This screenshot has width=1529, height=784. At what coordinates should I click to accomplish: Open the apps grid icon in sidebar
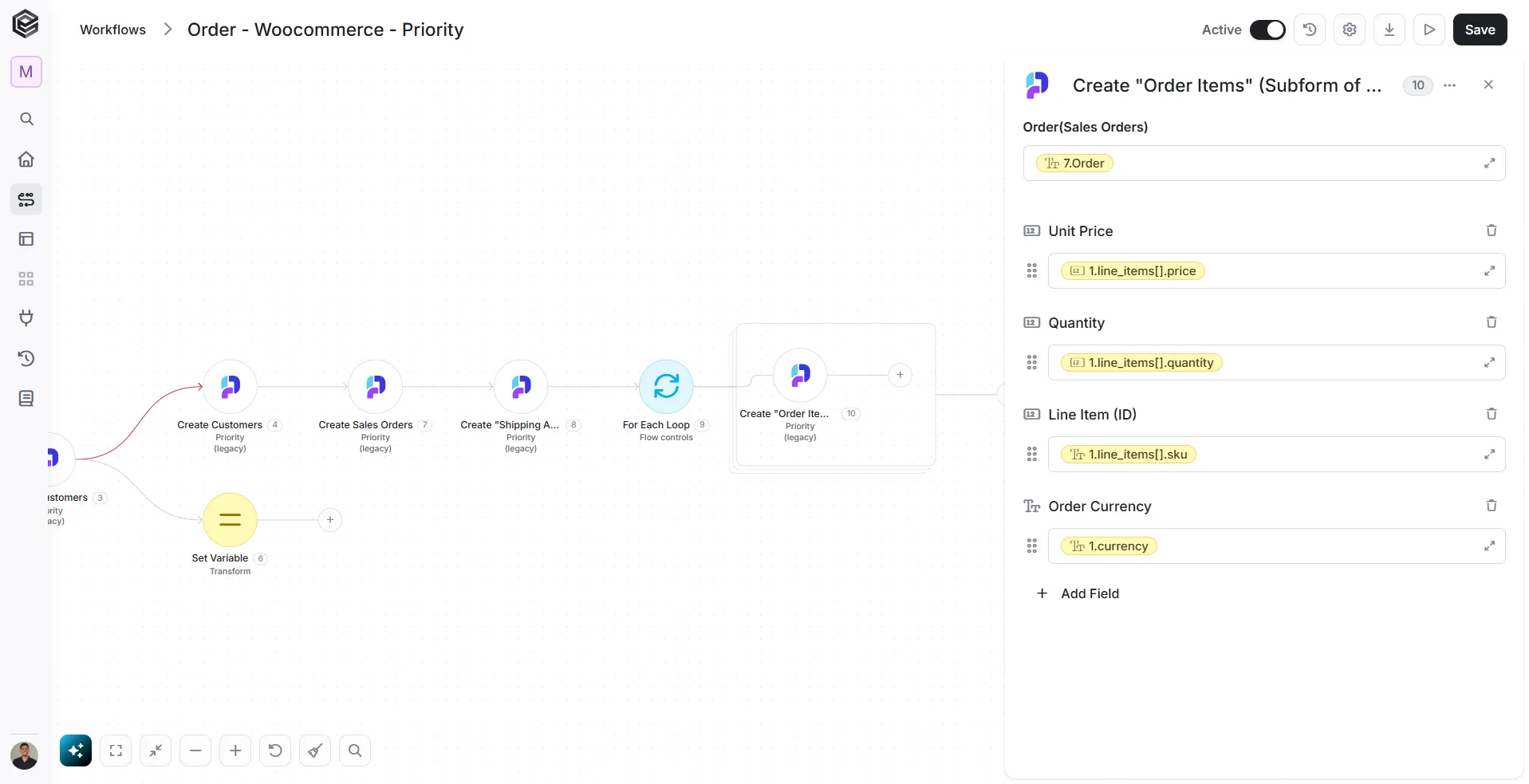coord(26,278)
